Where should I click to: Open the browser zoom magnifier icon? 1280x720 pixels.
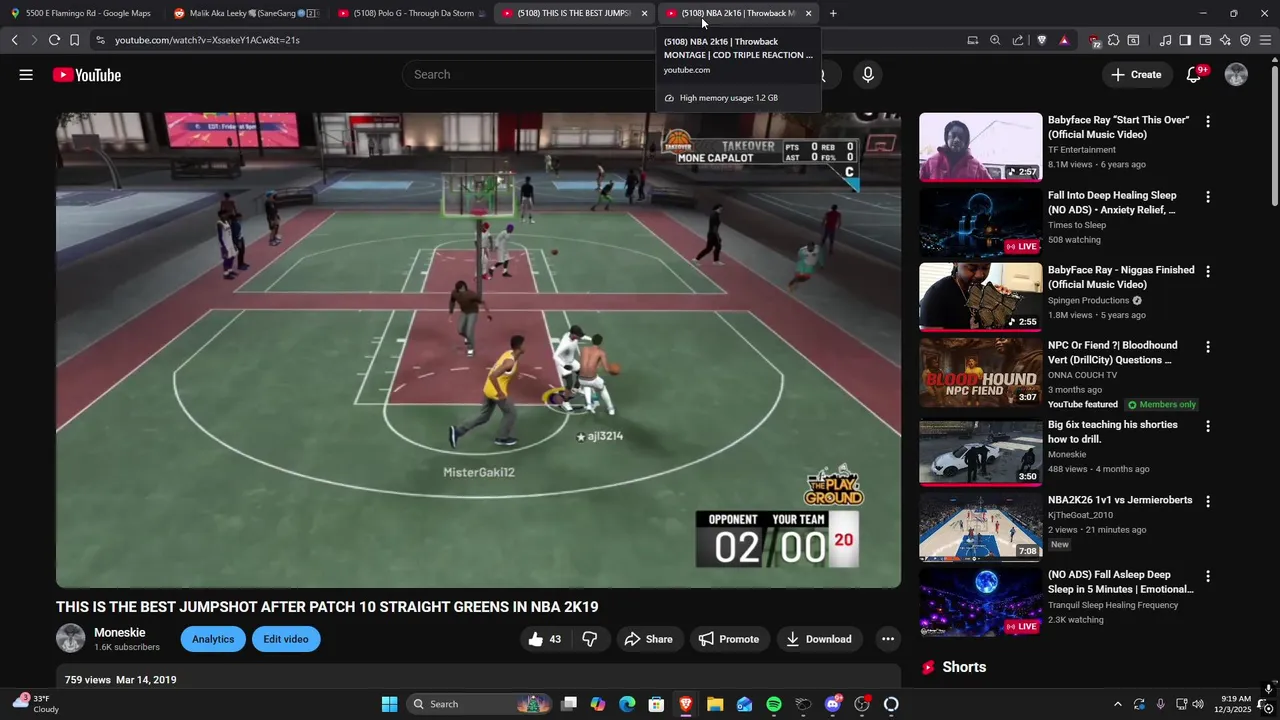995,40
